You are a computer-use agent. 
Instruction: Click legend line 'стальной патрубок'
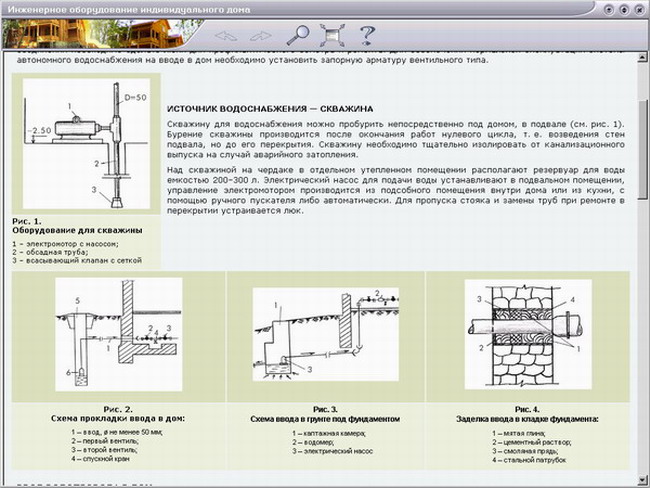pos(535,460)
